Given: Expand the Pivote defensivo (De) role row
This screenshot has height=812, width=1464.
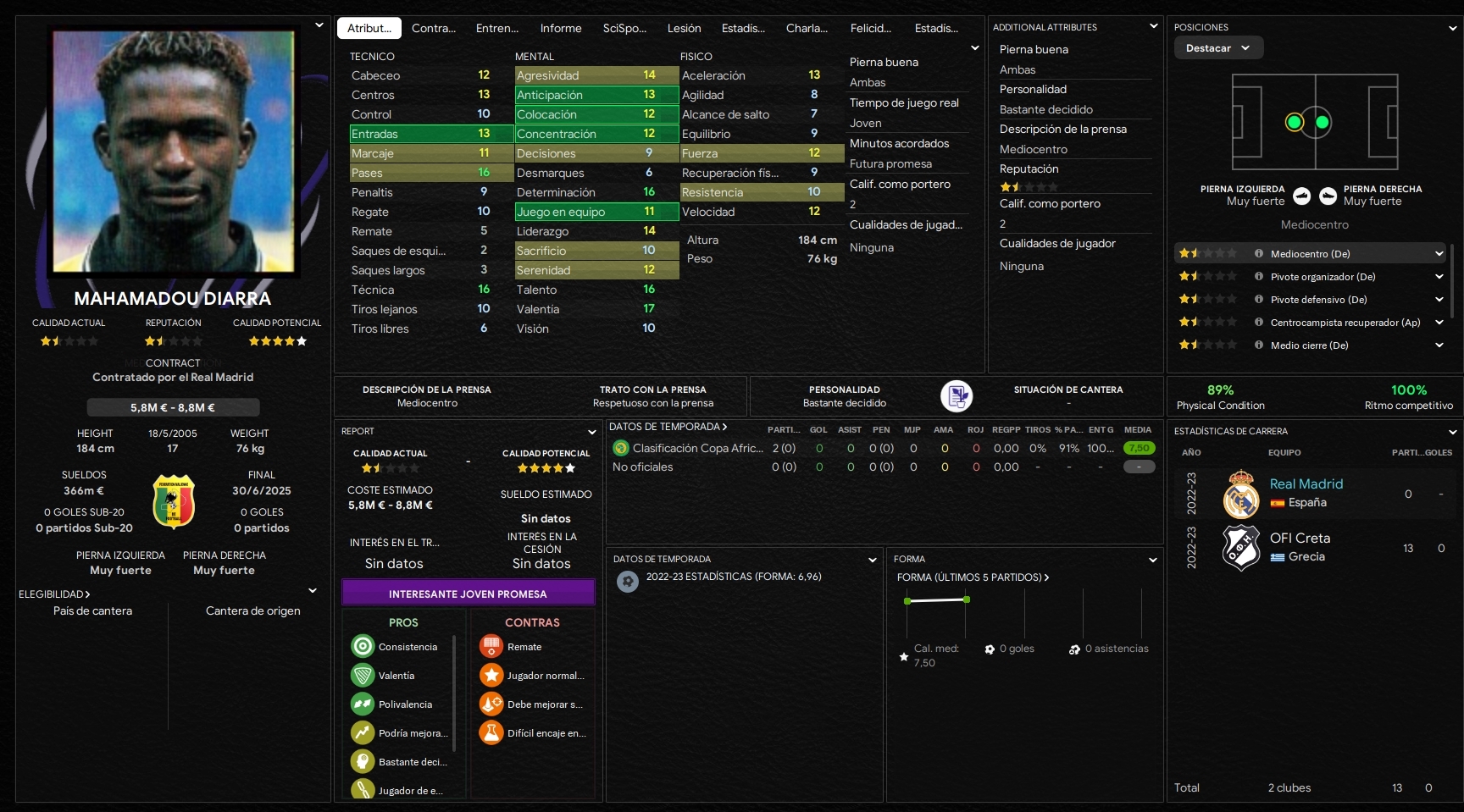Looking at the screenshot, I should [1439, 299].
